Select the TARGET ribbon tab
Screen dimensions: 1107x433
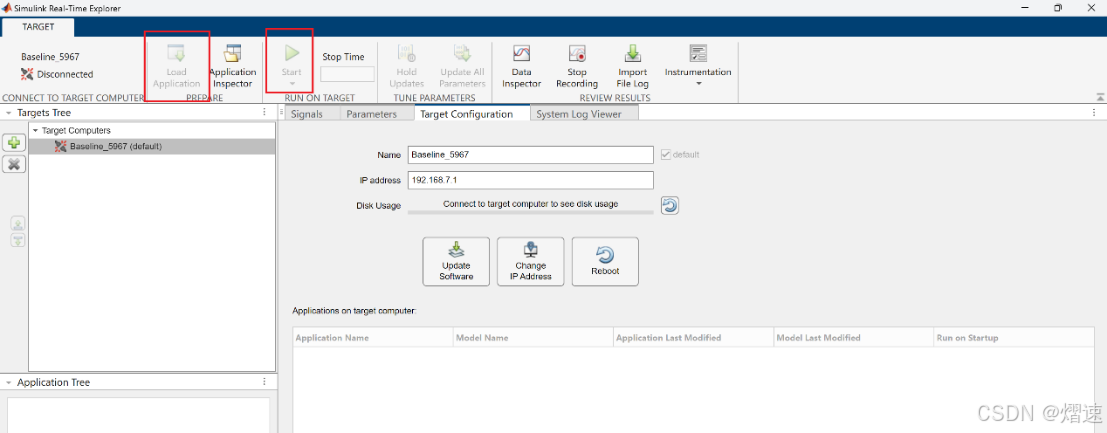point(38,27)
